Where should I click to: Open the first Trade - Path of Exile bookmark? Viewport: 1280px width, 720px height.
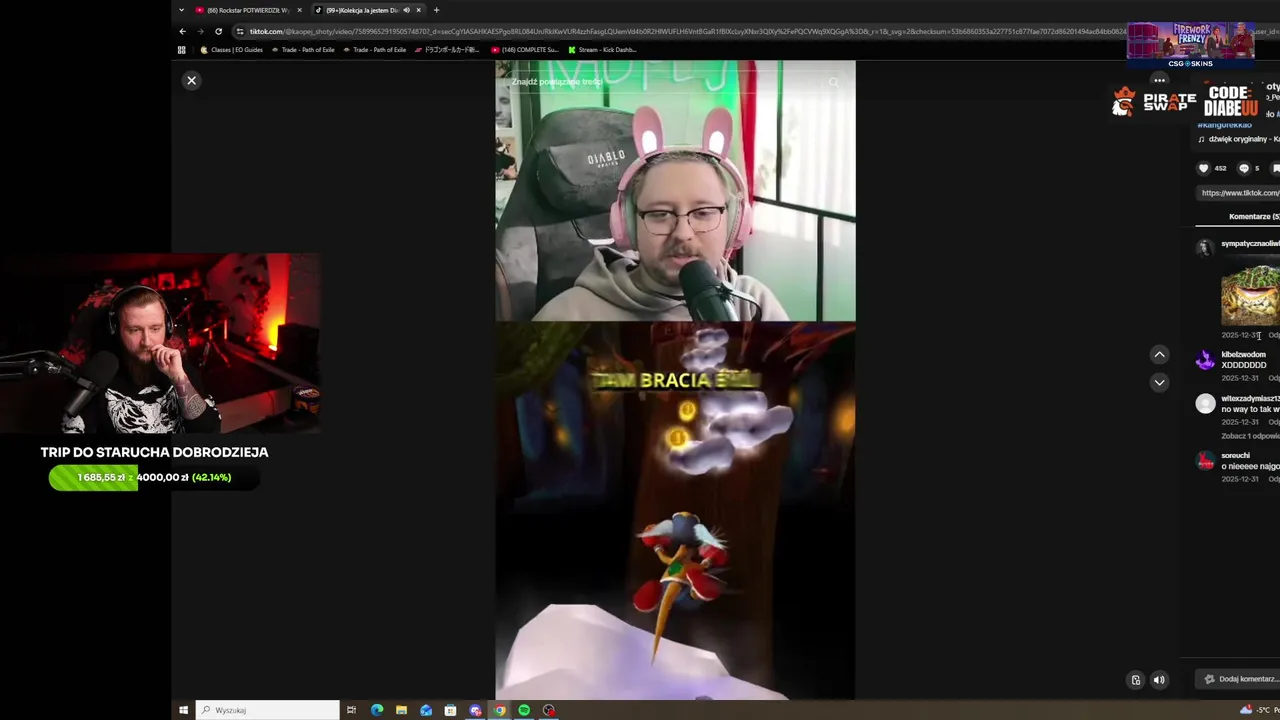pyautogui.click(x=303, y=49)
